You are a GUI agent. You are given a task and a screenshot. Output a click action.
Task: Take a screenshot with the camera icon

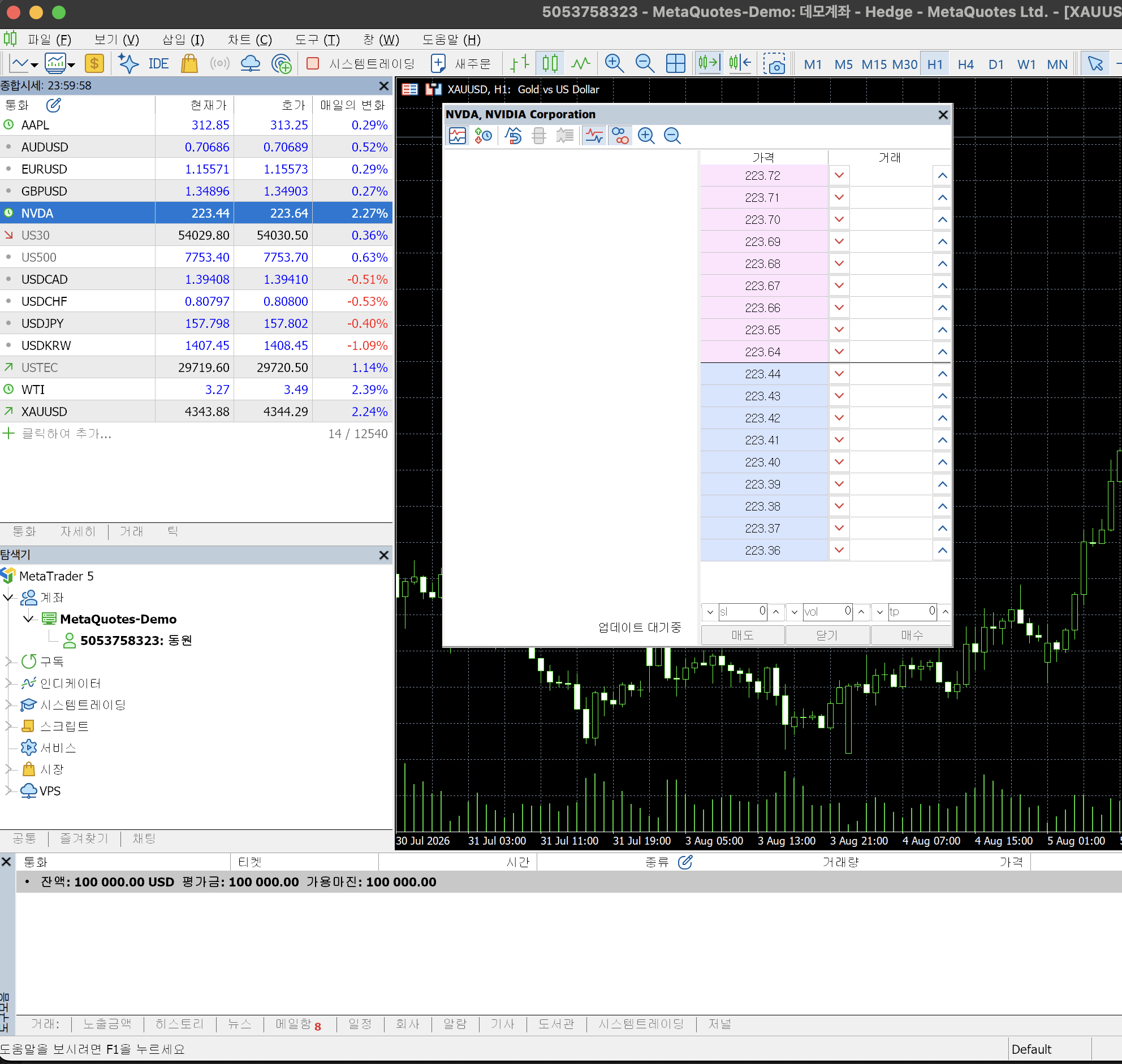[x=774, y=63]
